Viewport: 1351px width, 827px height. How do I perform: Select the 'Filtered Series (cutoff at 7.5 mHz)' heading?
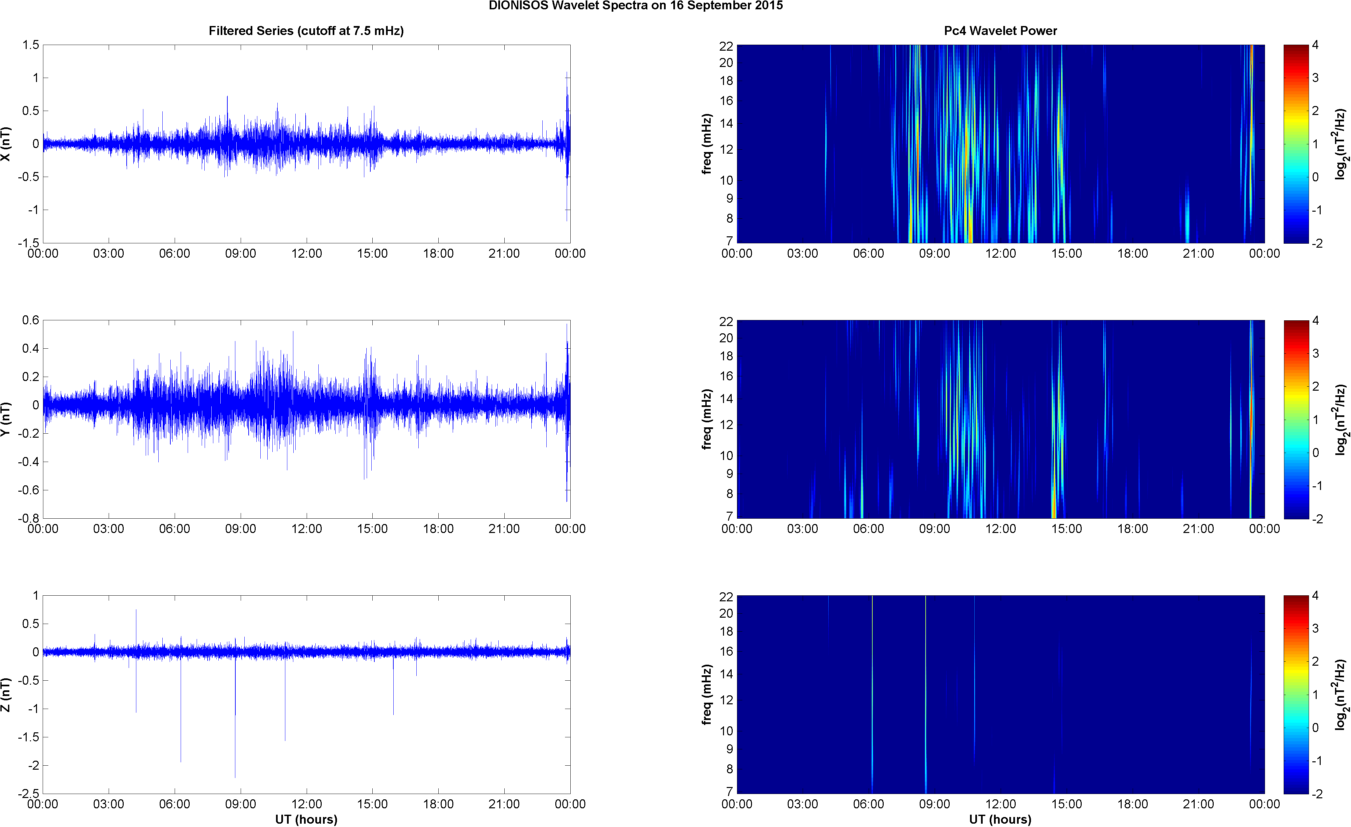click(x=306, y=31)
